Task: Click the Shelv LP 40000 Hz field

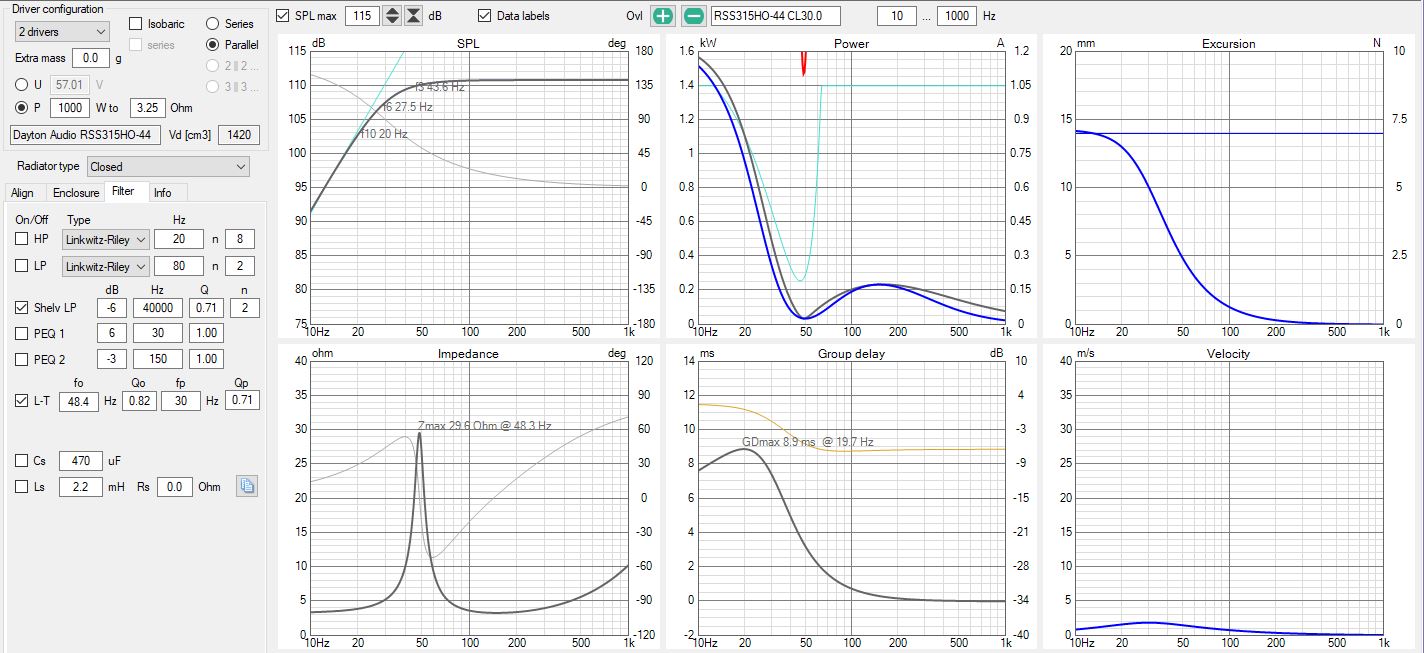Action: coord(158,307)
